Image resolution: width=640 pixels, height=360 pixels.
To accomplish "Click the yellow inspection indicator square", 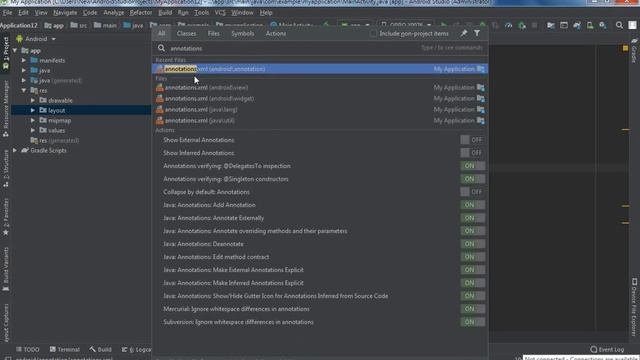I will (625, 48).
